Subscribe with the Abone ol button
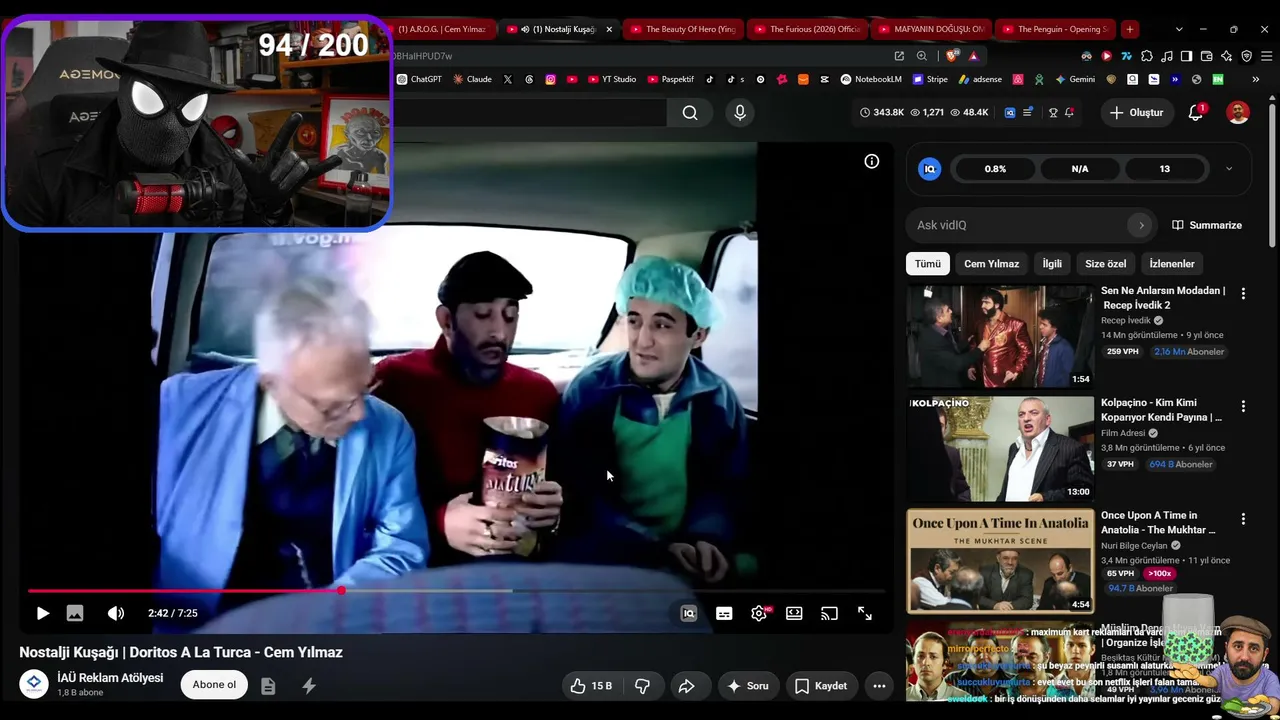The image size is (1280, 720). 214,685
